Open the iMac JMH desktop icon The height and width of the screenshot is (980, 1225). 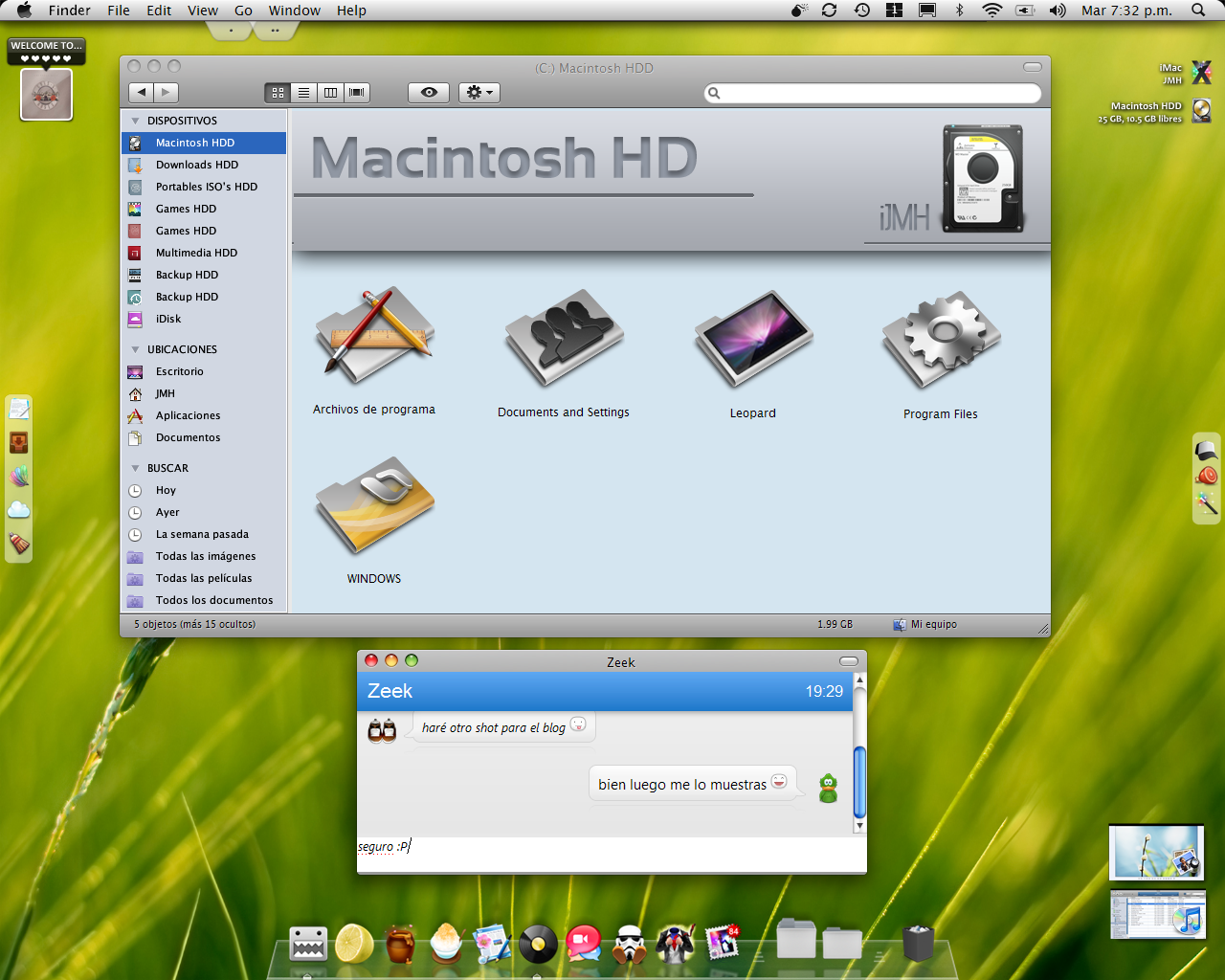click(1202, 73)
